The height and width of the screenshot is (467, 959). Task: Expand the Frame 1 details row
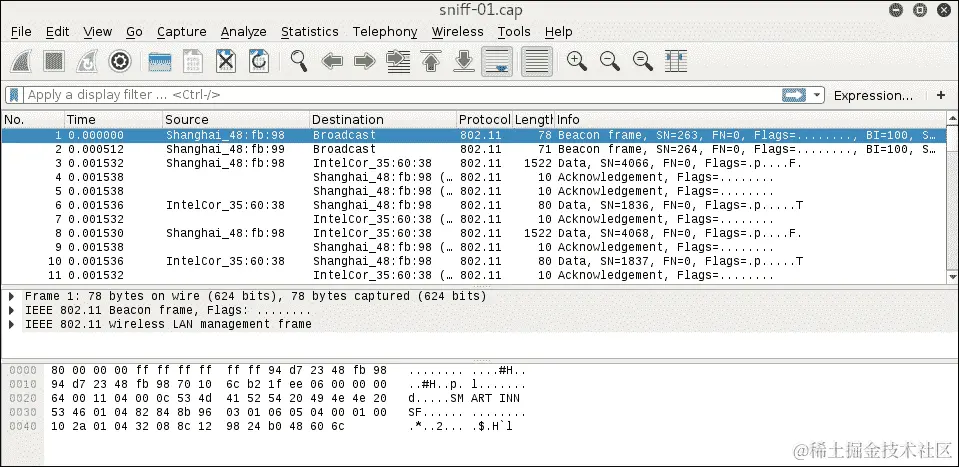pyautogui.click(x=12, y=296)
